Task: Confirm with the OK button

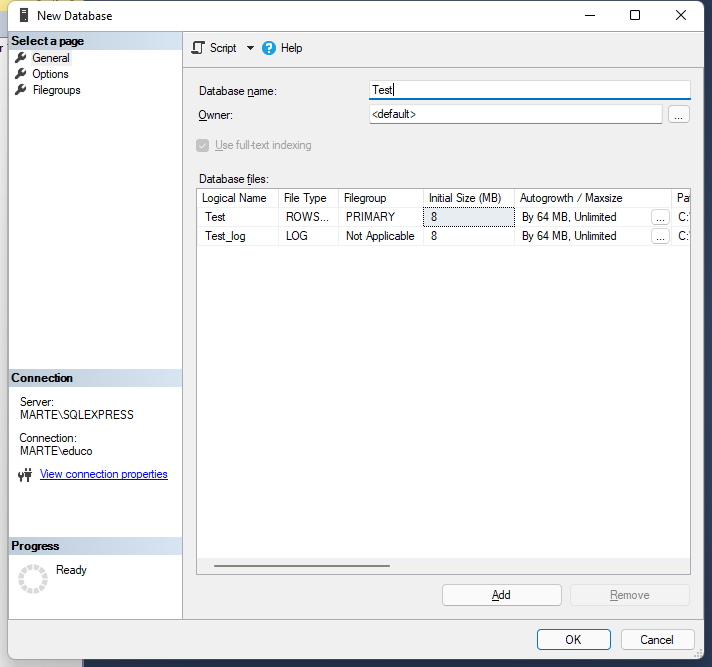Action: (x=574, y=640)
